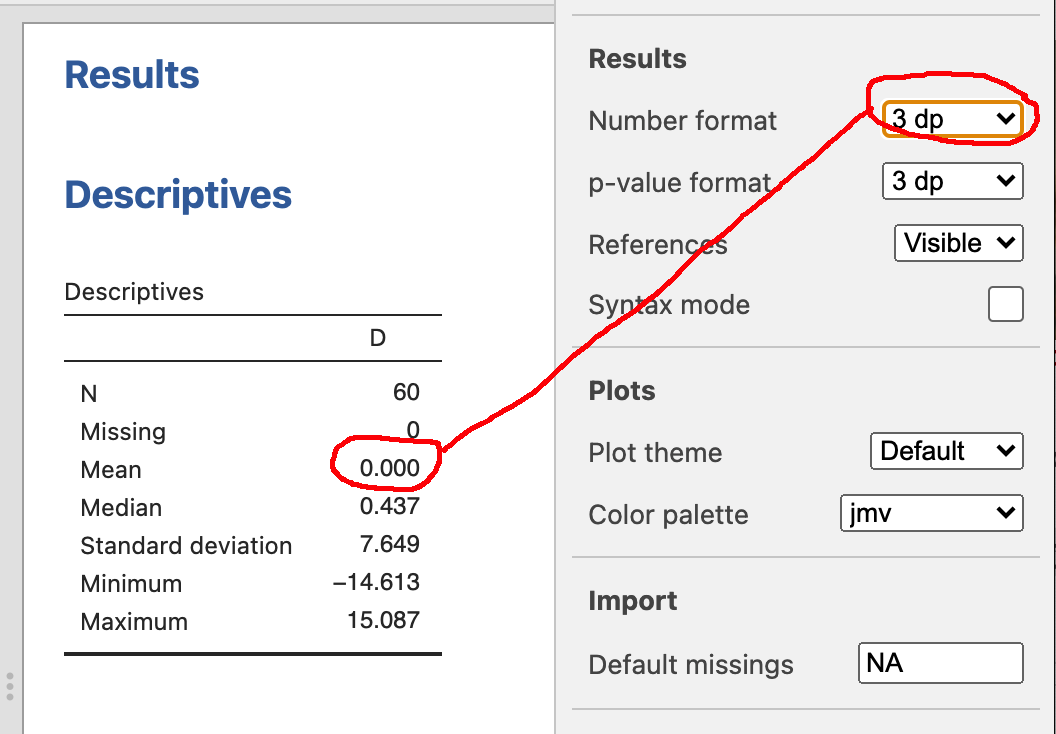
Task: Select the blue Results heading in output
Action: pos(132,75)
